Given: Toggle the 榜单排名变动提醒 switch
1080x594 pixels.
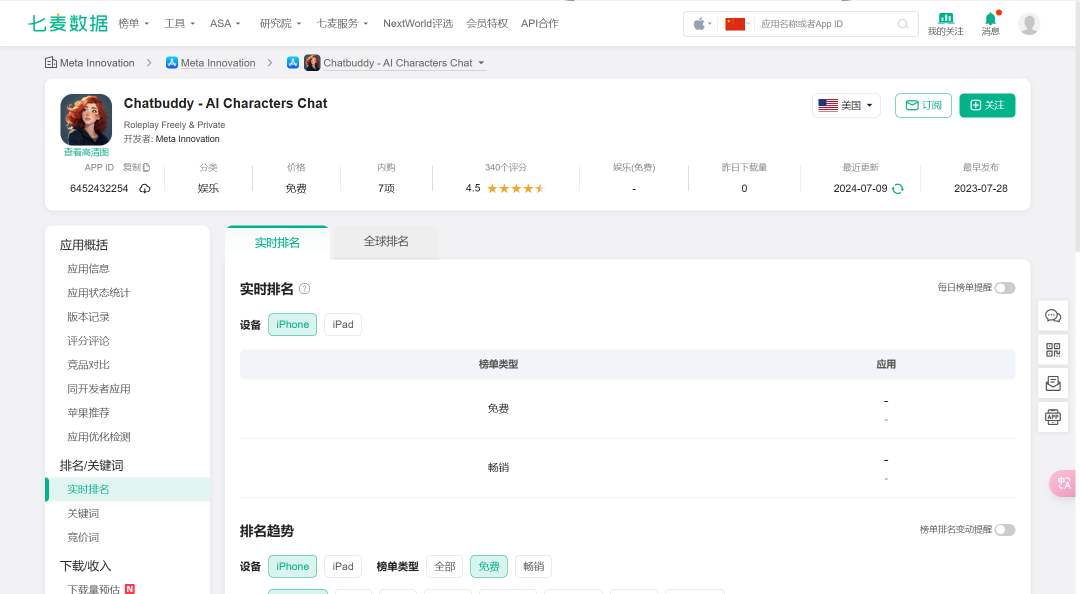Looking at the screenshot, I should [1005, 530].
